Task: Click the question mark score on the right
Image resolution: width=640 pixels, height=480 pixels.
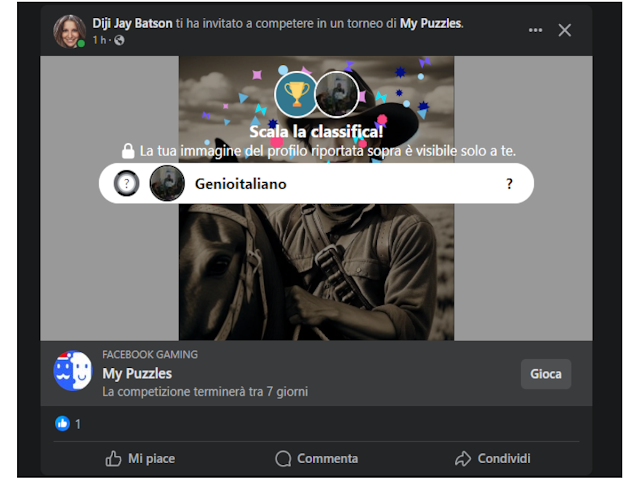Action: click(x=509, y=184)
